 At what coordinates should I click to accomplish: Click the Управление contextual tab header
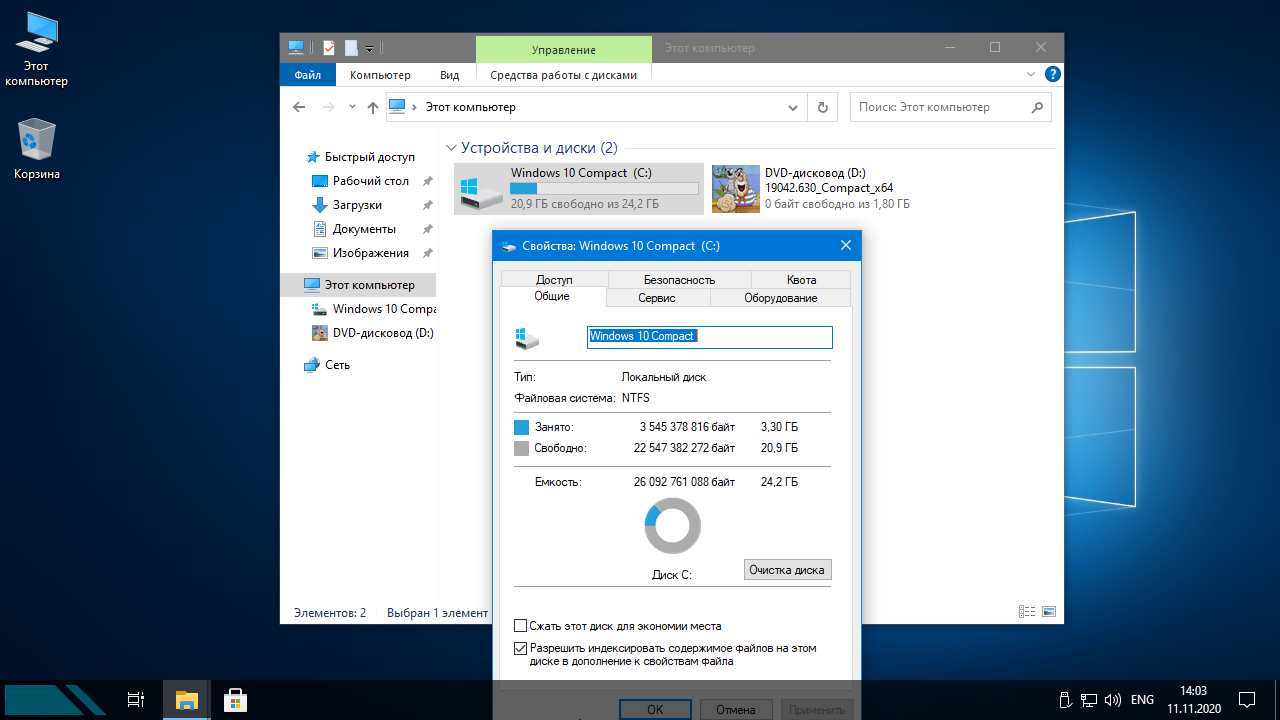click(563, 49)
